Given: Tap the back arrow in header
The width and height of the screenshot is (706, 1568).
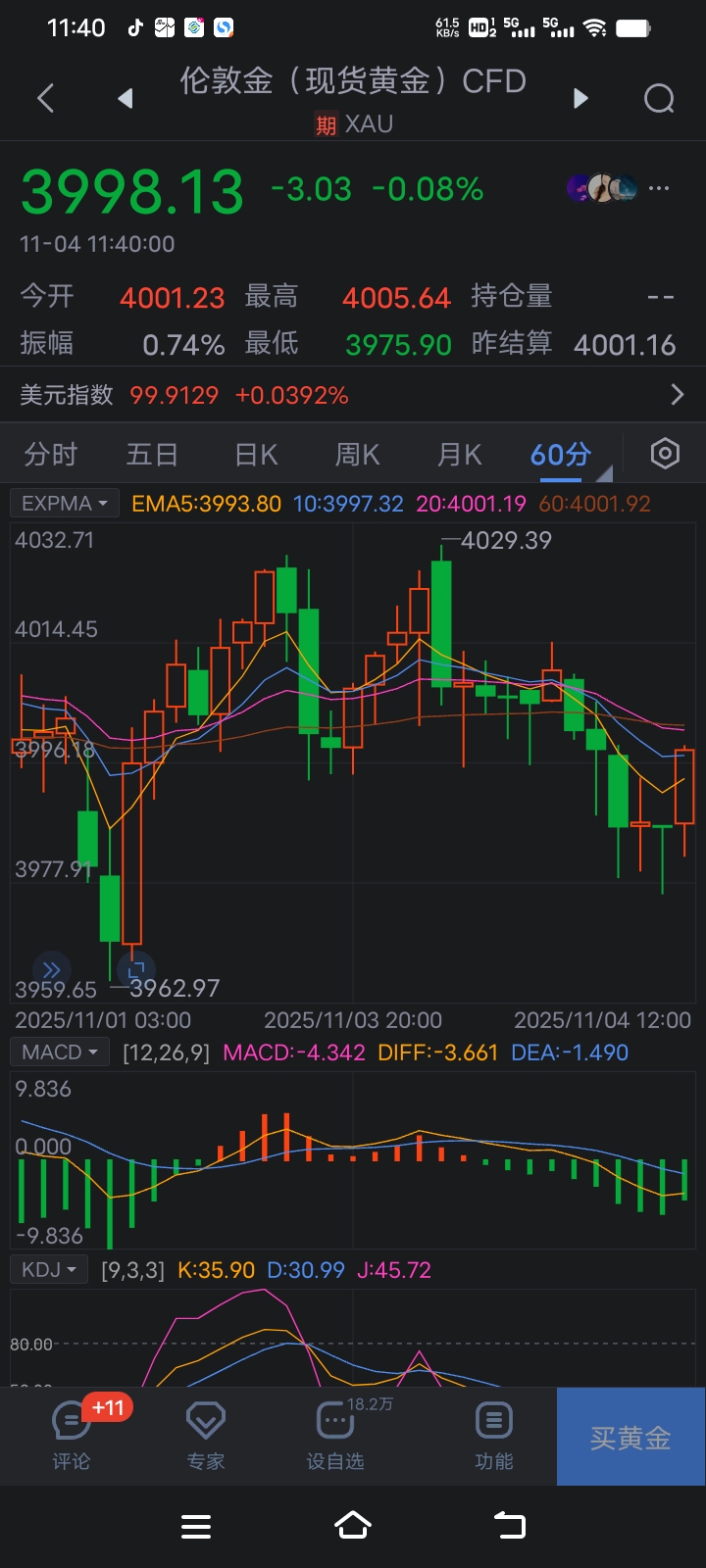Looking at the screenshot, I should [45, 98].
